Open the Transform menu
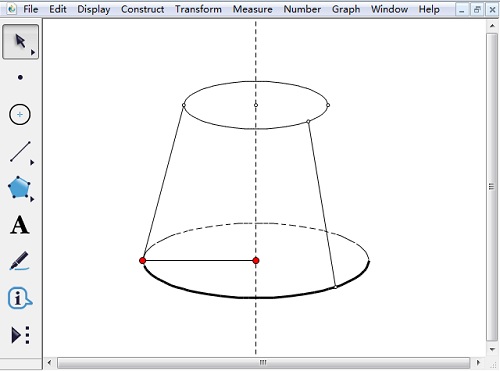Viewport: 500px width, 371px height. click(x=198, y=9)
